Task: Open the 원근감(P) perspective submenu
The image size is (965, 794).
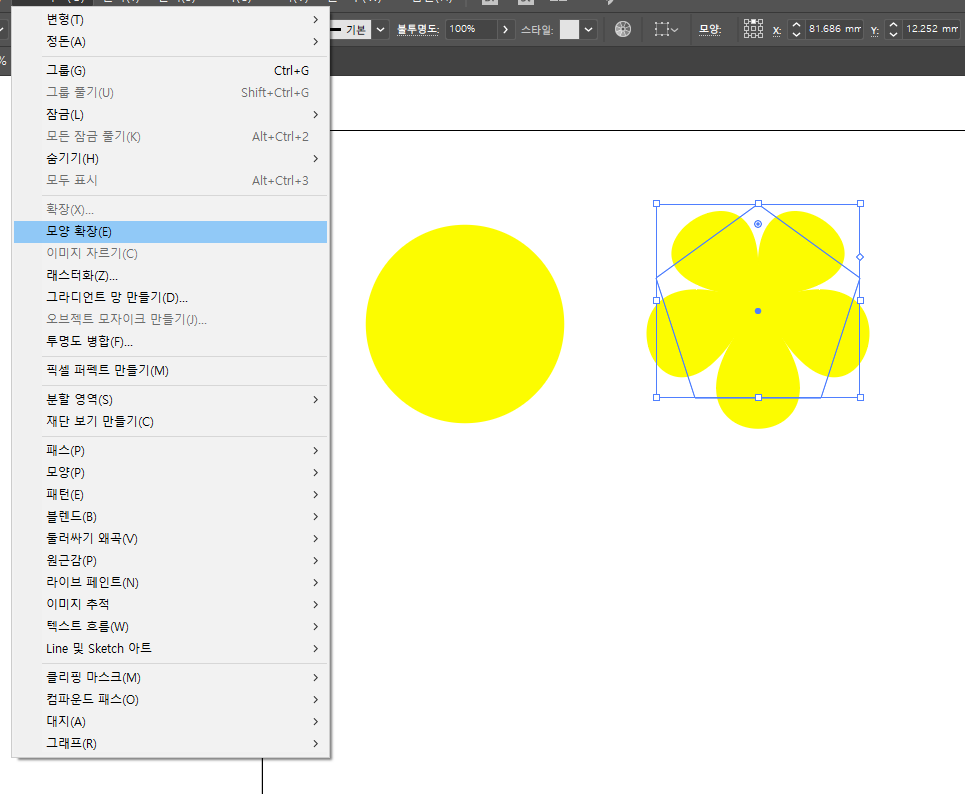Action: coord(170,561)
